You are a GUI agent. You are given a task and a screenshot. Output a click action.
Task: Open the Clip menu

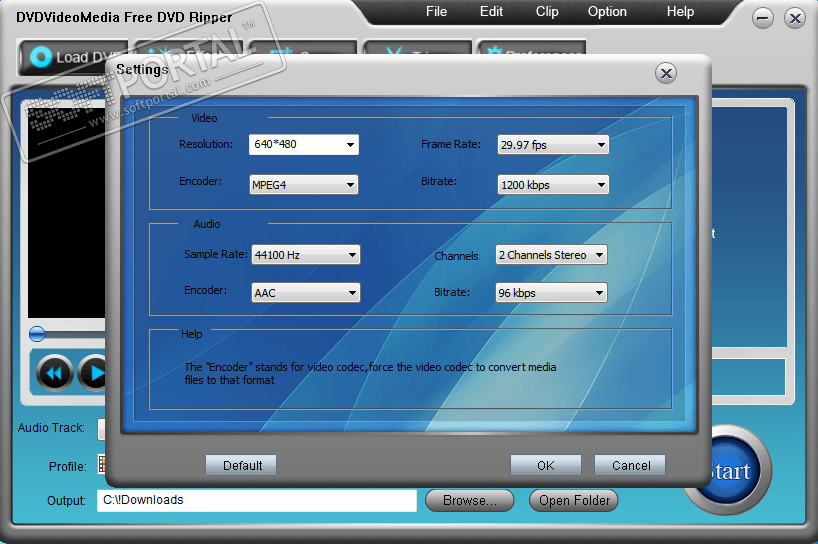tap(547, 11)
